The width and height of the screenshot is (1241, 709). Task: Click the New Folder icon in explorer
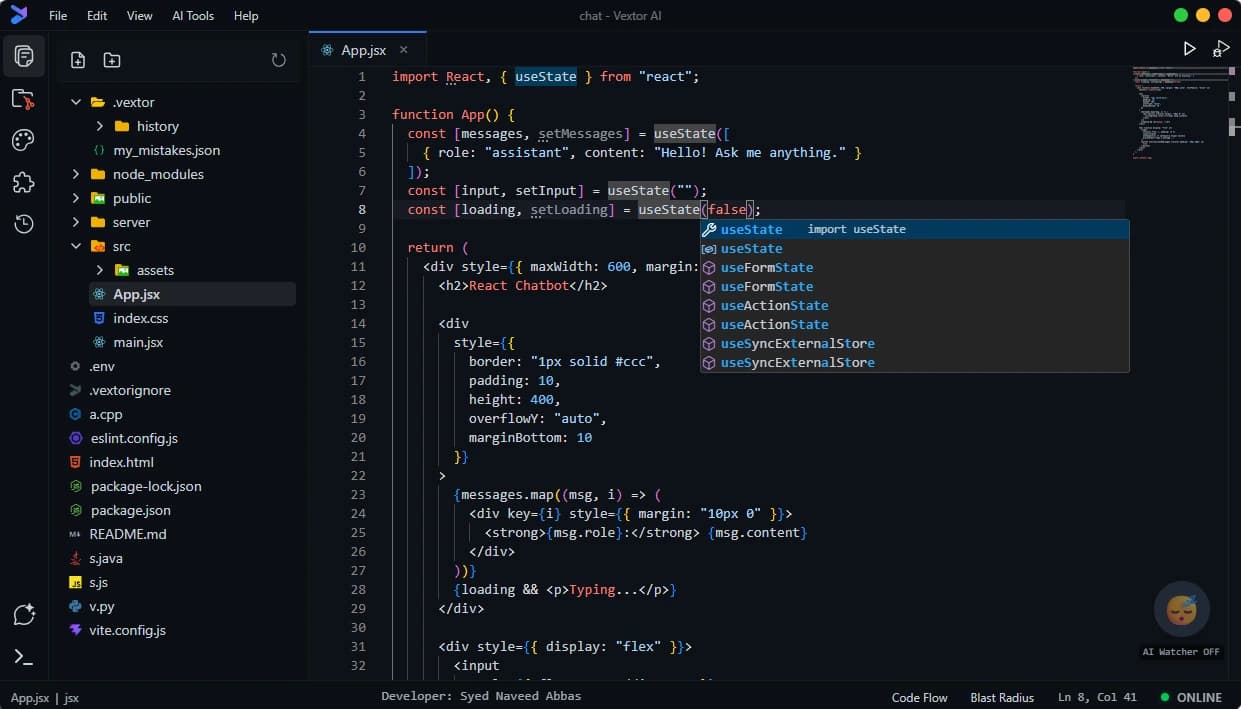point(112,60)
